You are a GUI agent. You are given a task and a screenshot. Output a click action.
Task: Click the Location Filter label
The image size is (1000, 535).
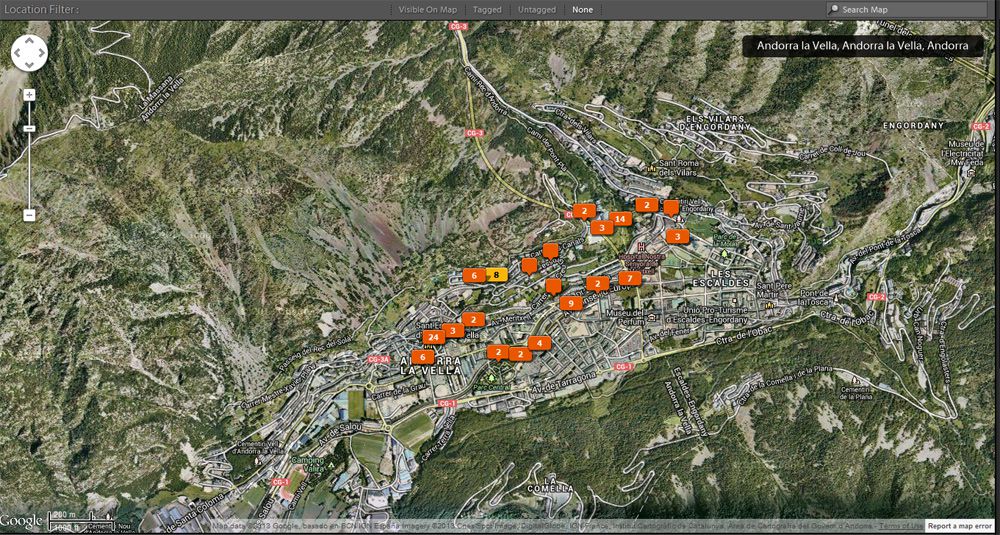[x=39, y=10]
